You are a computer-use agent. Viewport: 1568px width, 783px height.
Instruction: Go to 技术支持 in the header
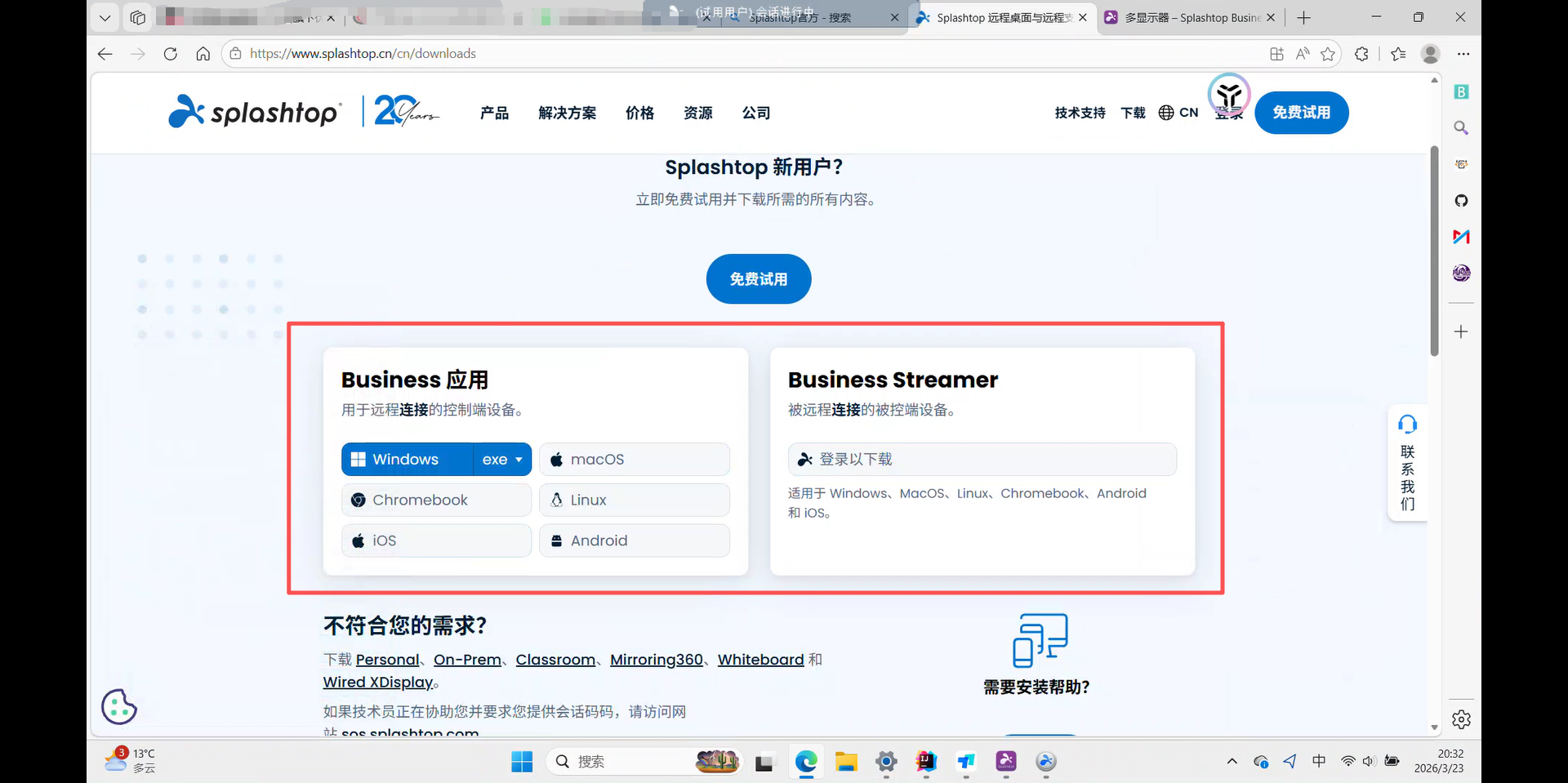point(1080,113)
